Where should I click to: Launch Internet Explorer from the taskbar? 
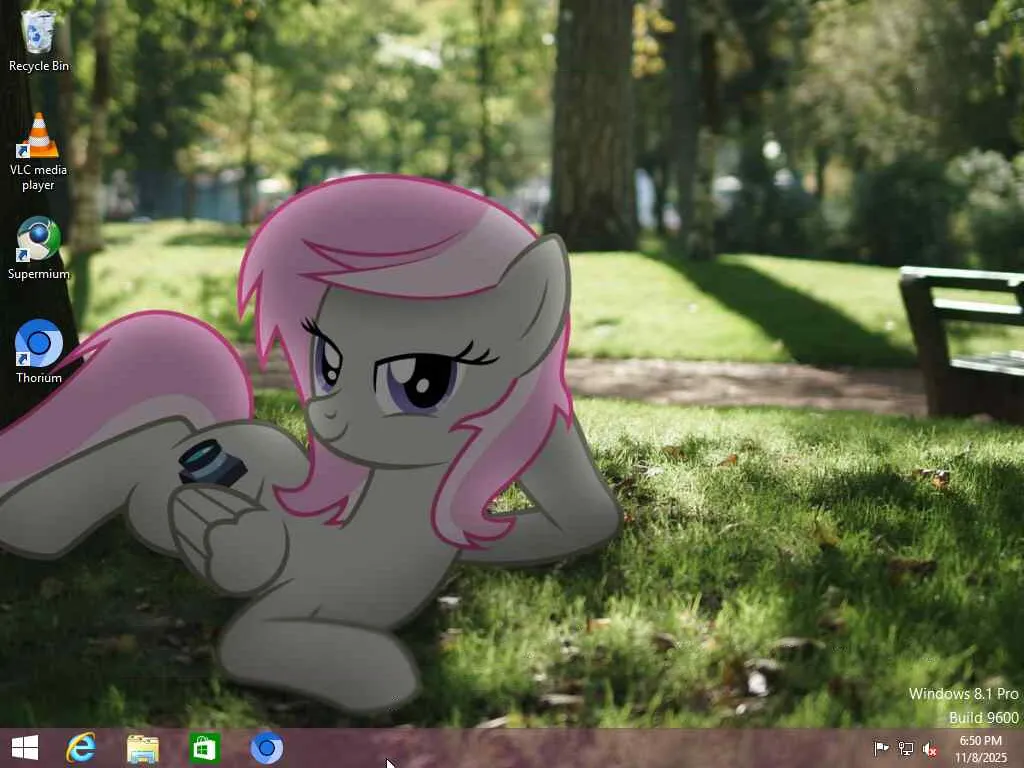[81, 748]
